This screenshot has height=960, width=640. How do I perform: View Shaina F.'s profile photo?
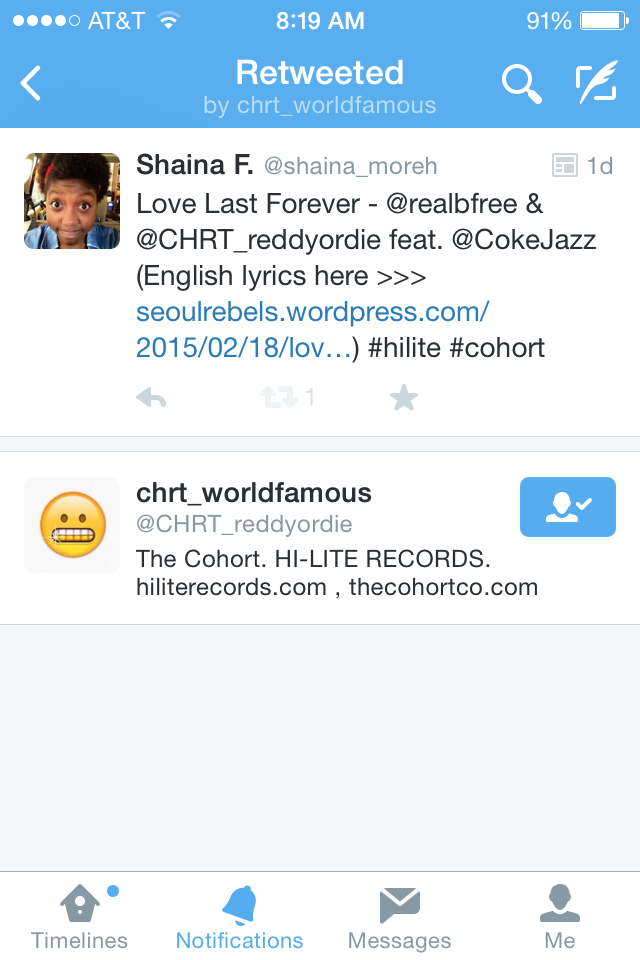pos(72,201)
